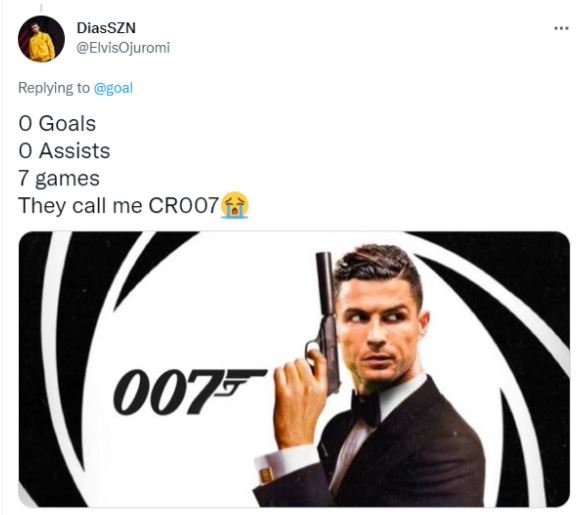Click the 'They call me CR007' text

[118, 205]
